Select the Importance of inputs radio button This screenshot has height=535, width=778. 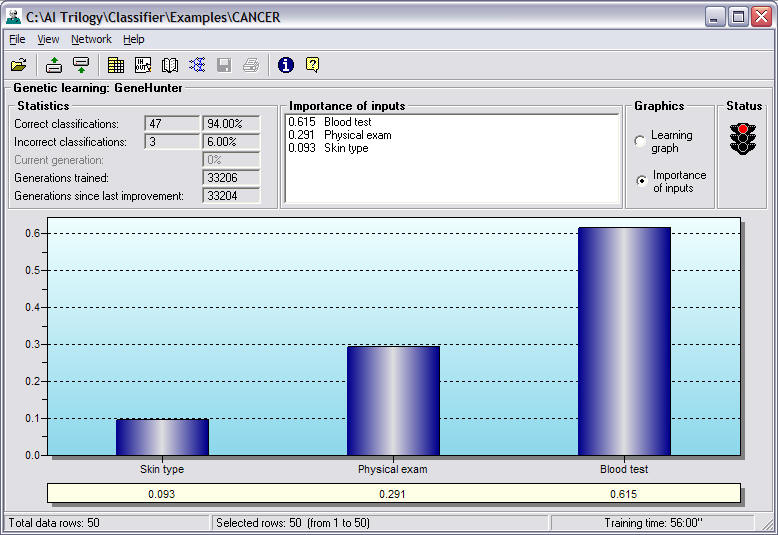pos(642,181)
